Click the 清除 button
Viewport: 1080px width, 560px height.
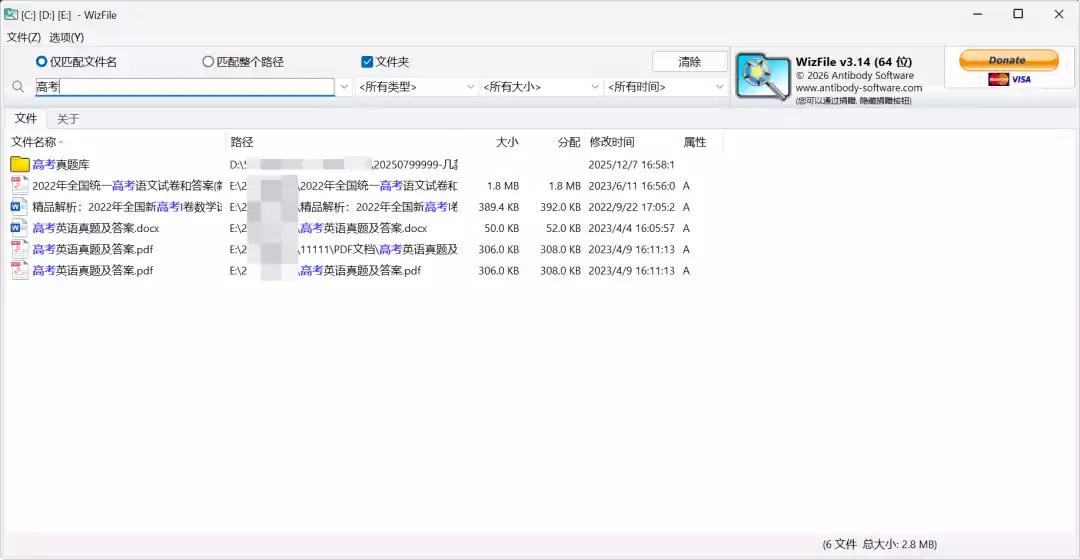point(689,62)
